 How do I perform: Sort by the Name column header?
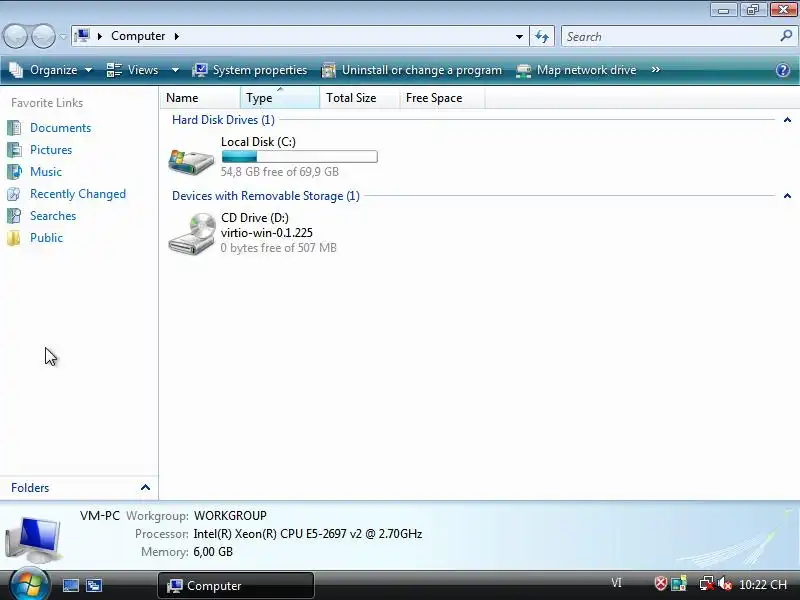pos(200,98)
